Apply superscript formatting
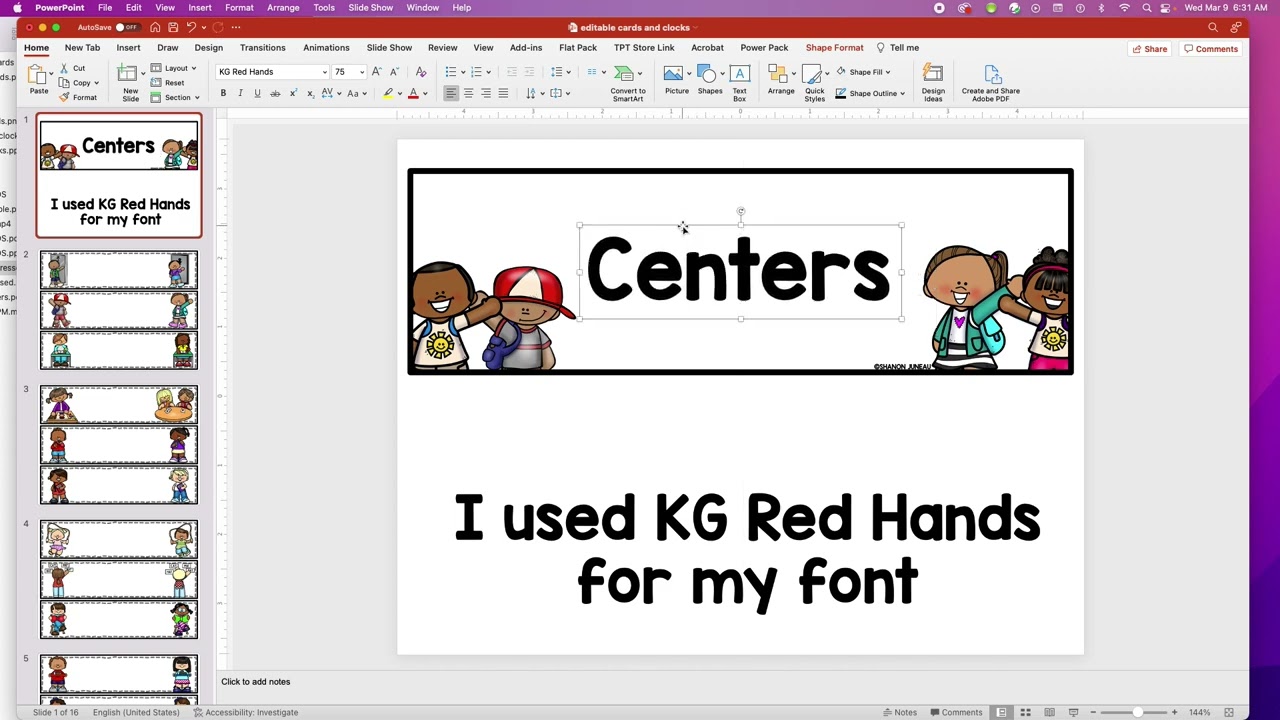 (293, 93)
